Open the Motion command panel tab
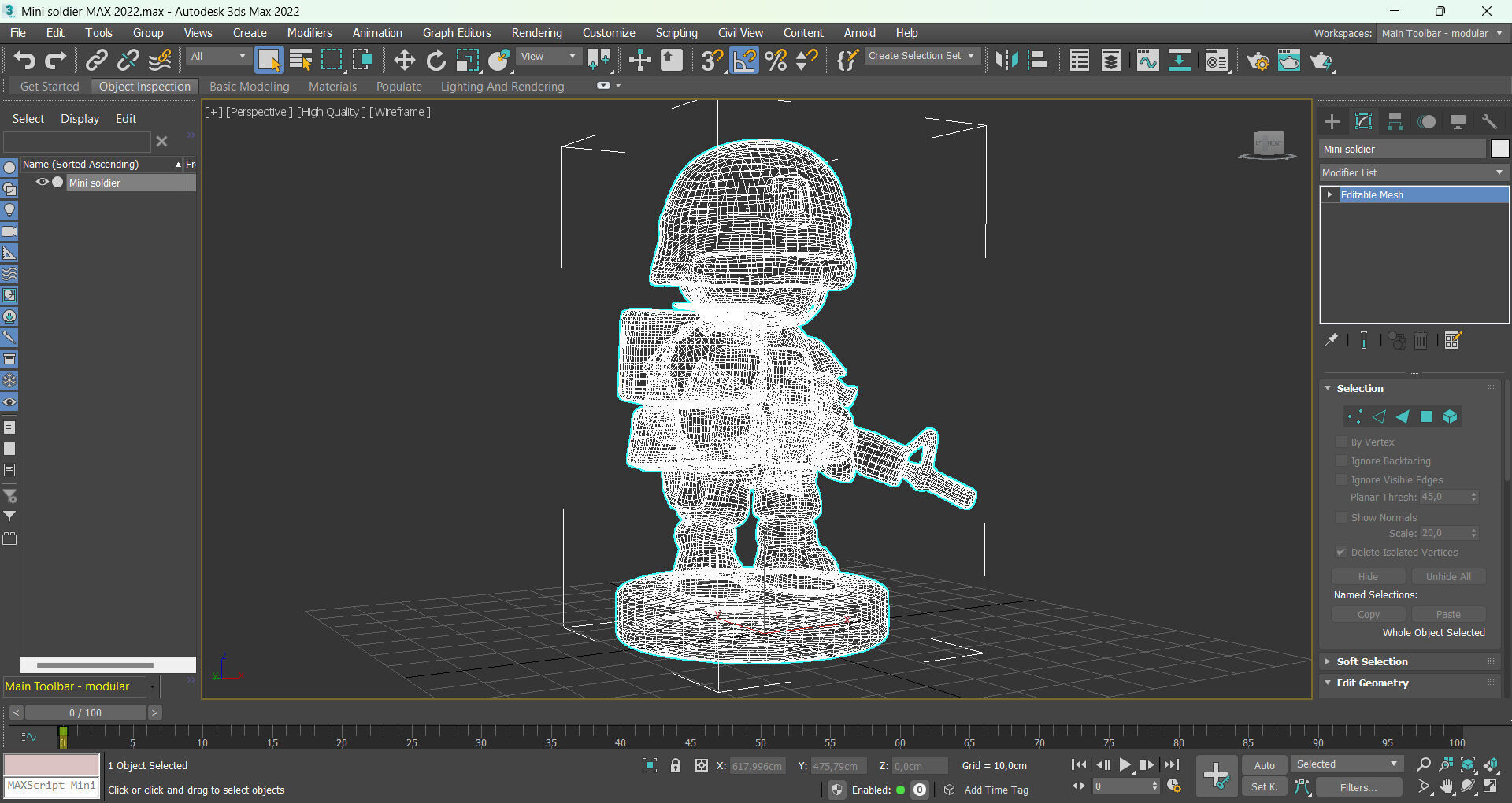 click(x=1426, y=121)
